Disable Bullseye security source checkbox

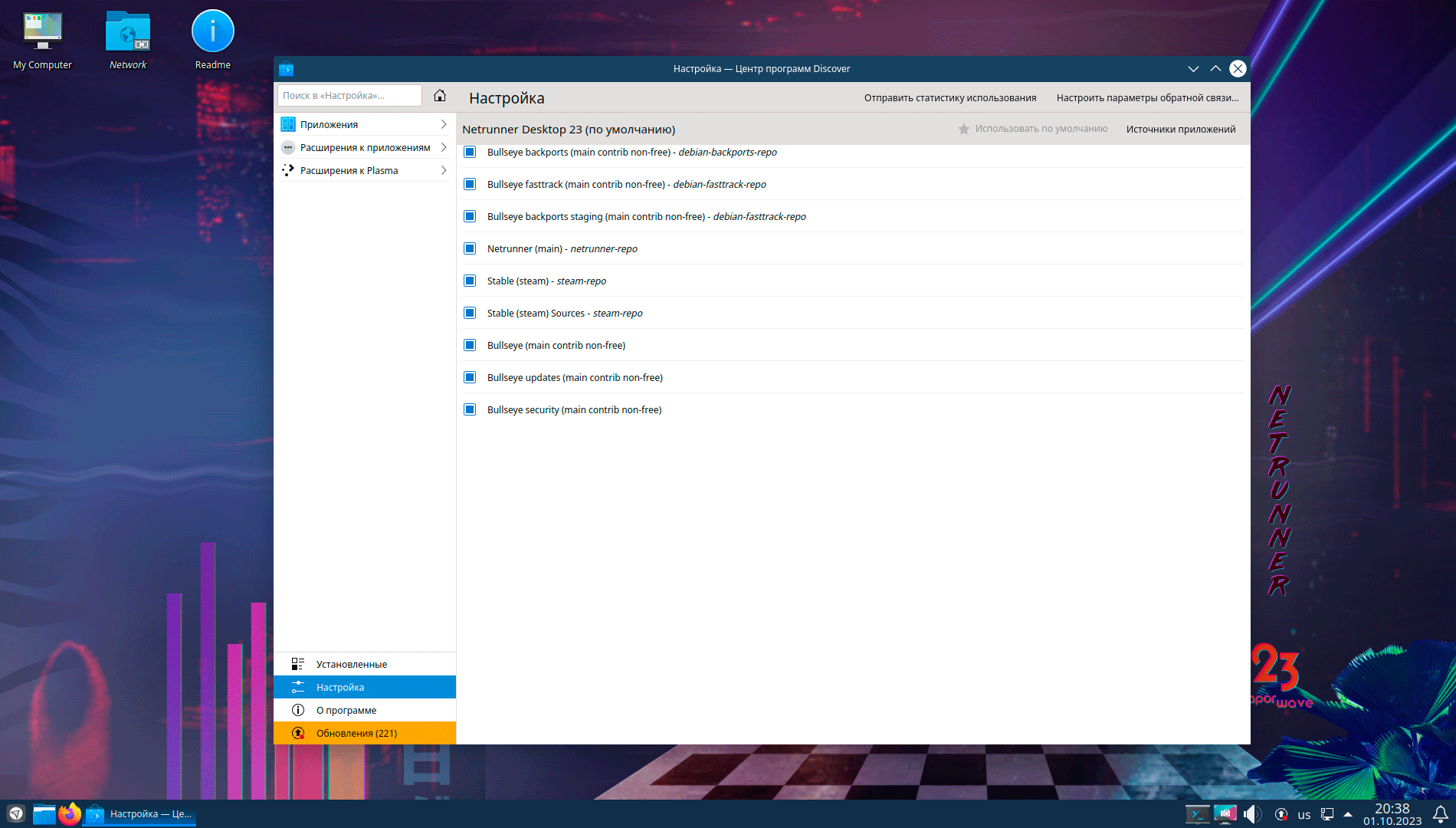[x=470, y=410]
